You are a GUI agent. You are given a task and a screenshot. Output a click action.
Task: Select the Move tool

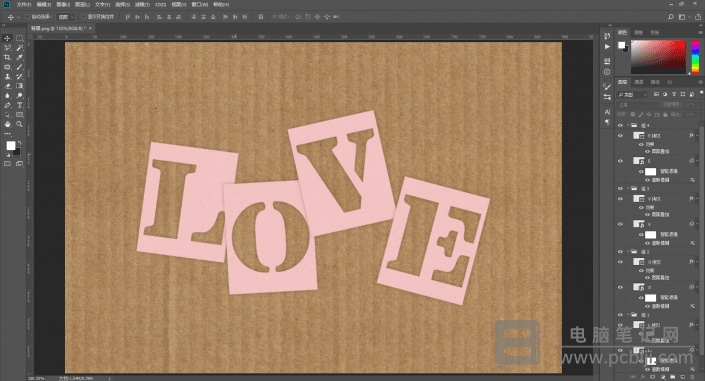(7, 38)
